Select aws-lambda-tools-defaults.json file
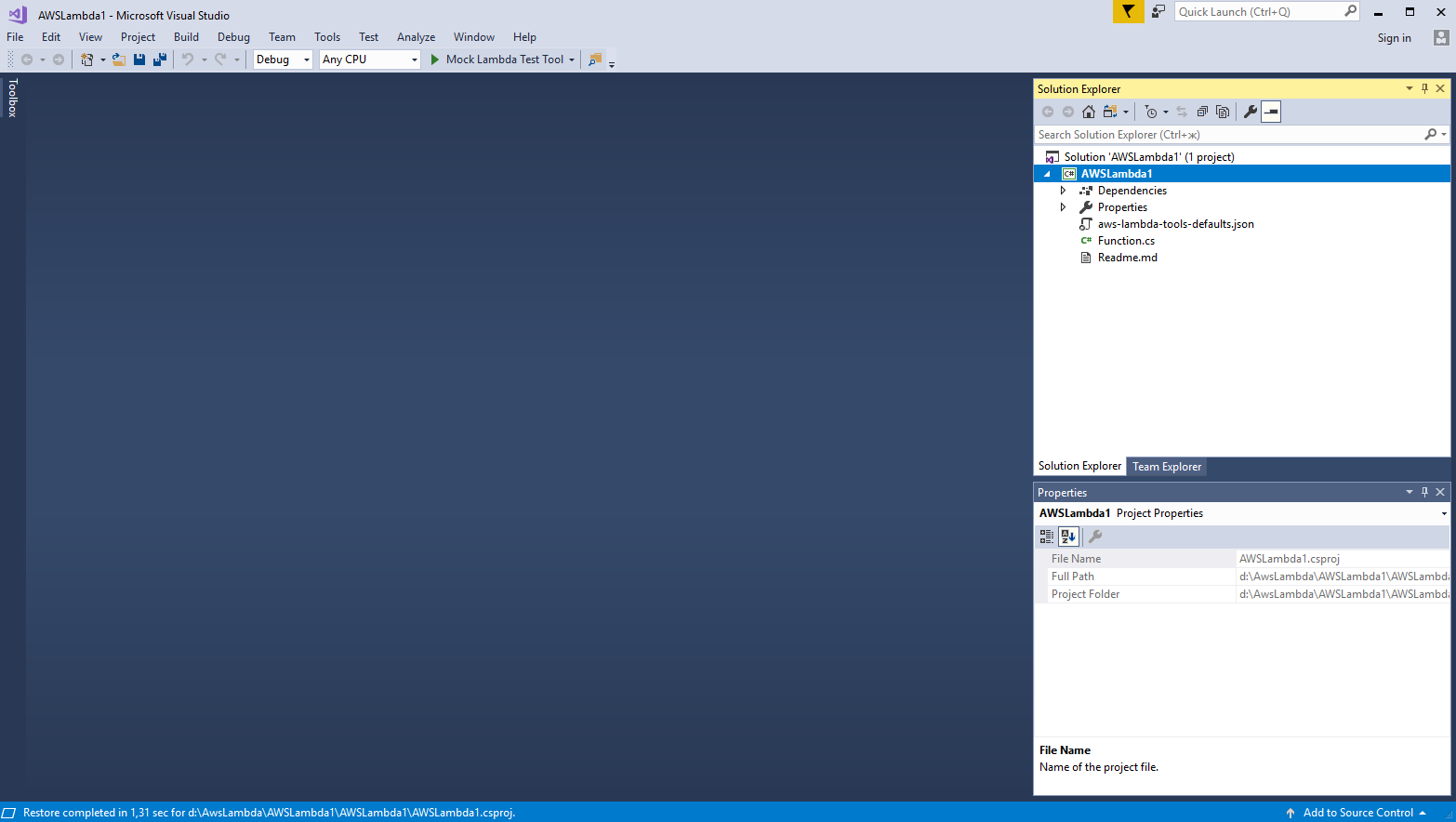The height and width of the screenshot is (822, 1456). pyautogui.click(x=1175, y=224)
